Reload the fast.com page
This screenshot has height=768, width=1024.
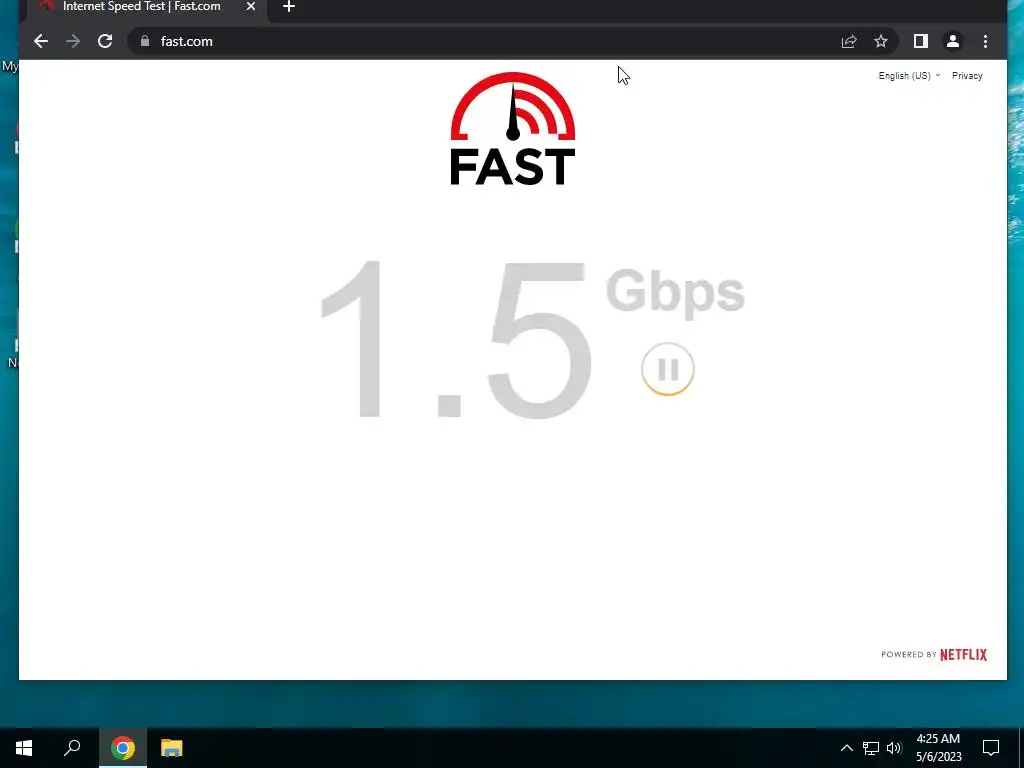104,41
